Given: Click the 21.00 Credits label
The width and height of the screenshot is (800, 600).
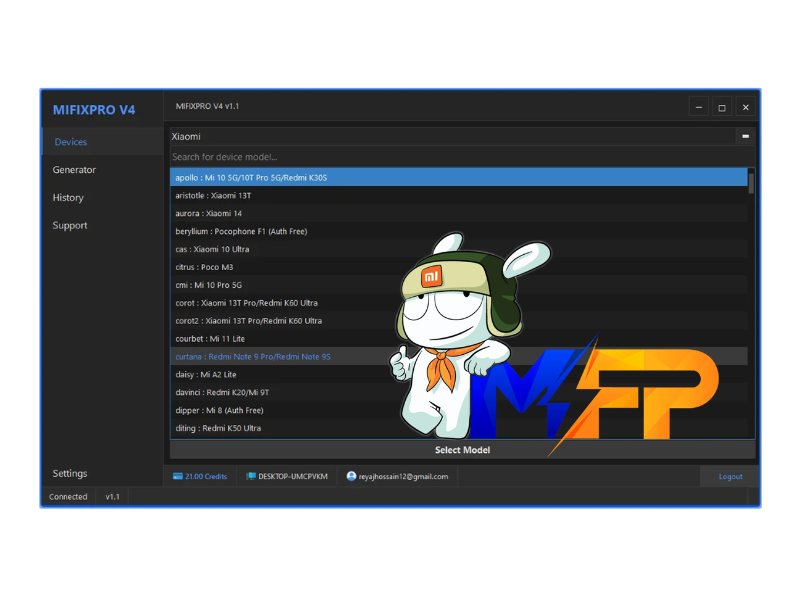Looking at the screenshot, I should point(206,477).
